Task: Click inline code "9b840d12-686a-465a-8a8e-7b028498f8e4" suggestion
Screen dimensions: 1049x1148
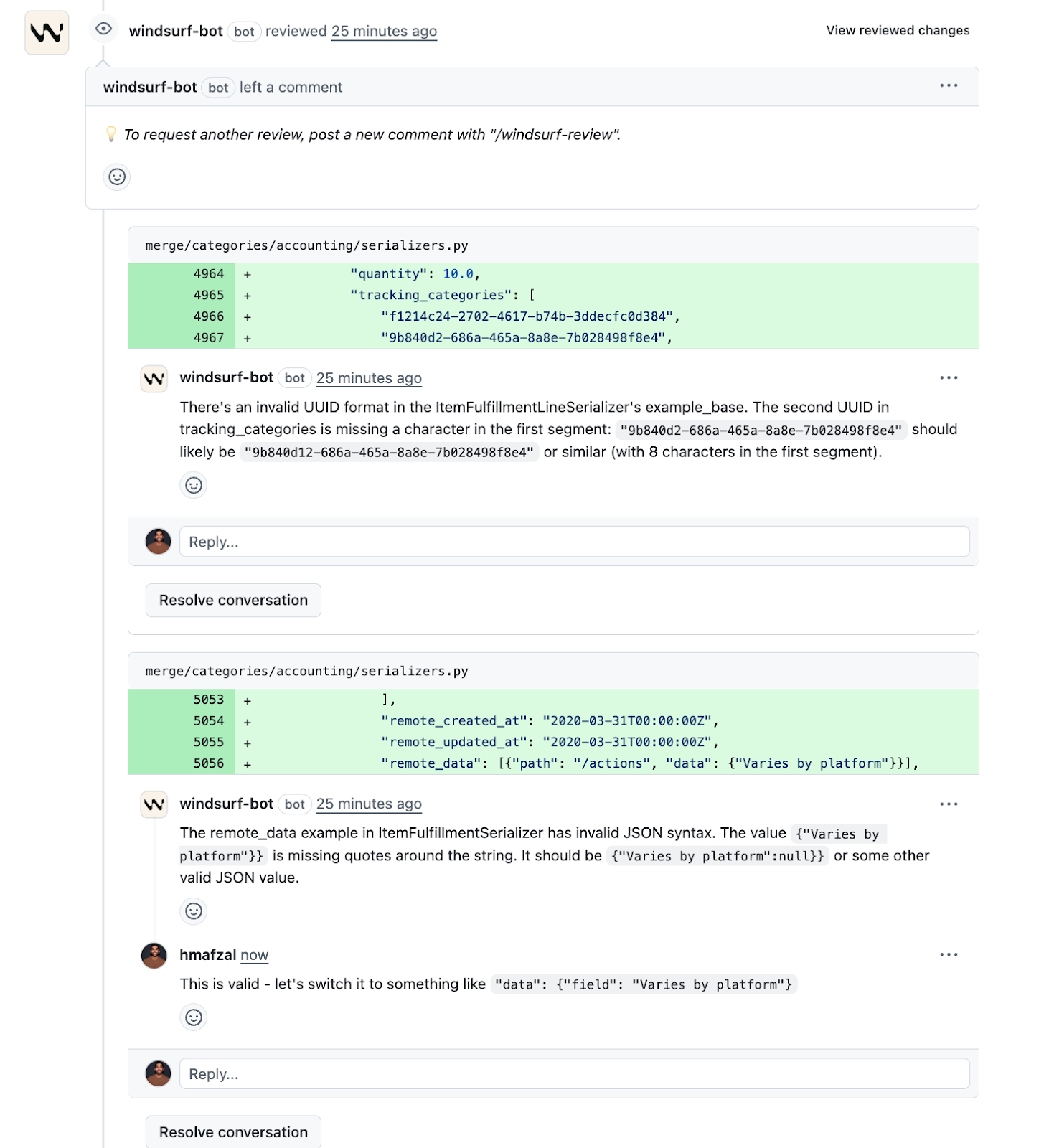Action: 389,452
